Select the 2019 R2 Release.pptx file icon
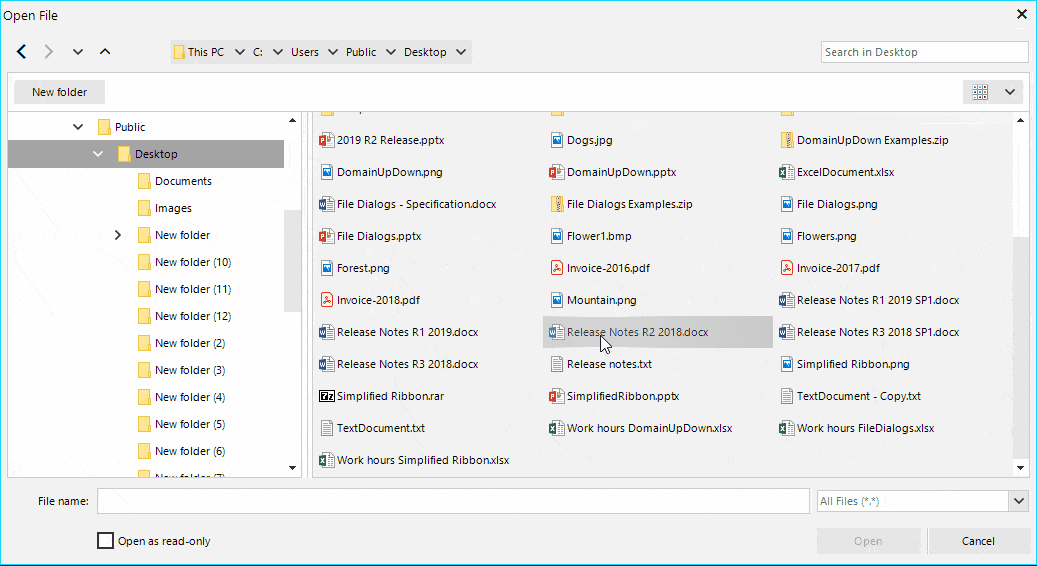This screenshot has height=566, width=1037. pos(326,140)
